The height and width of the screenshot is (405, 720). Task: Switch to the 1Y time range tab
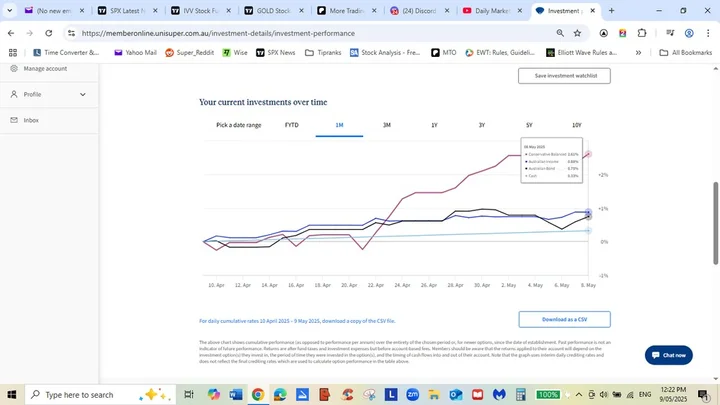(434, 125)
